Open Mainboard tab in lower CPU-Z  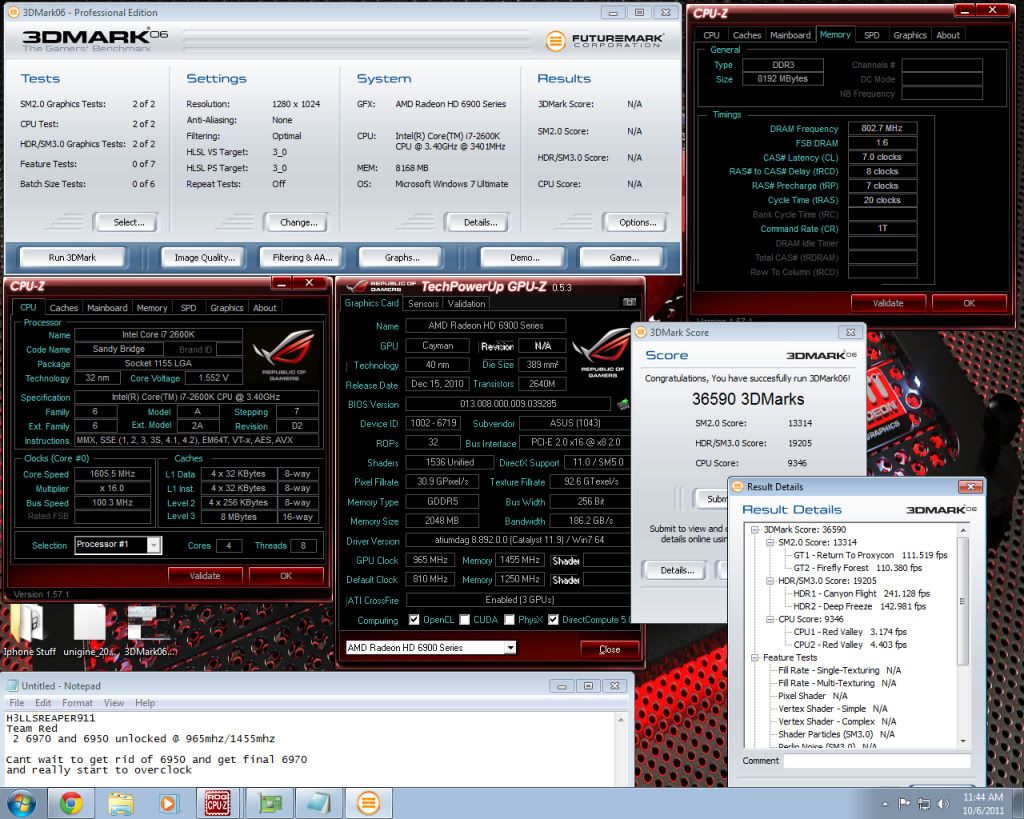pyautogui.click(x=107, y=308)
